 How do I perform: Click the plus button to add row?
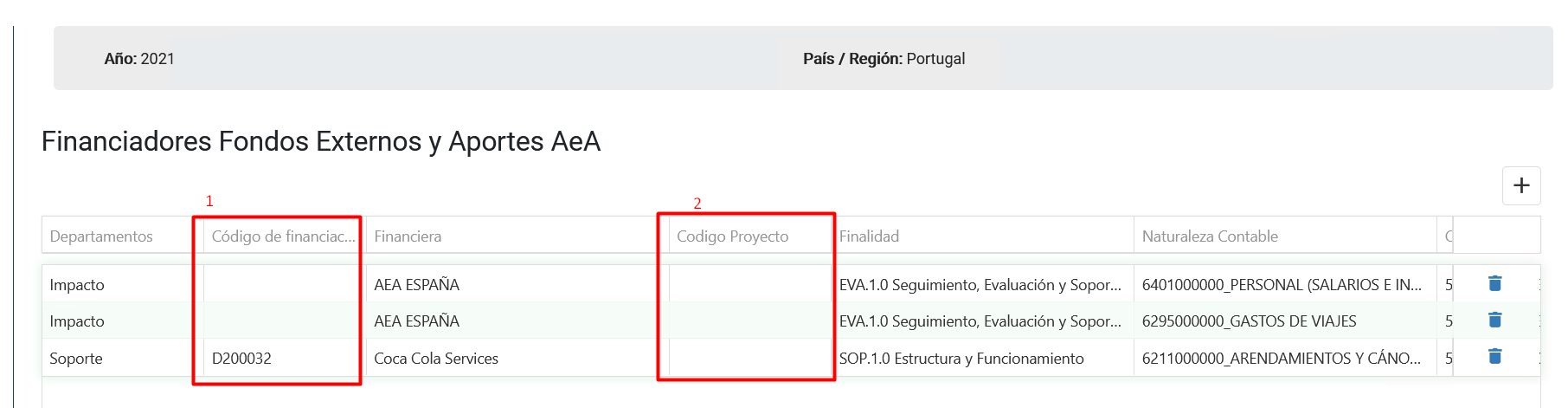[x=1521, y=185]
